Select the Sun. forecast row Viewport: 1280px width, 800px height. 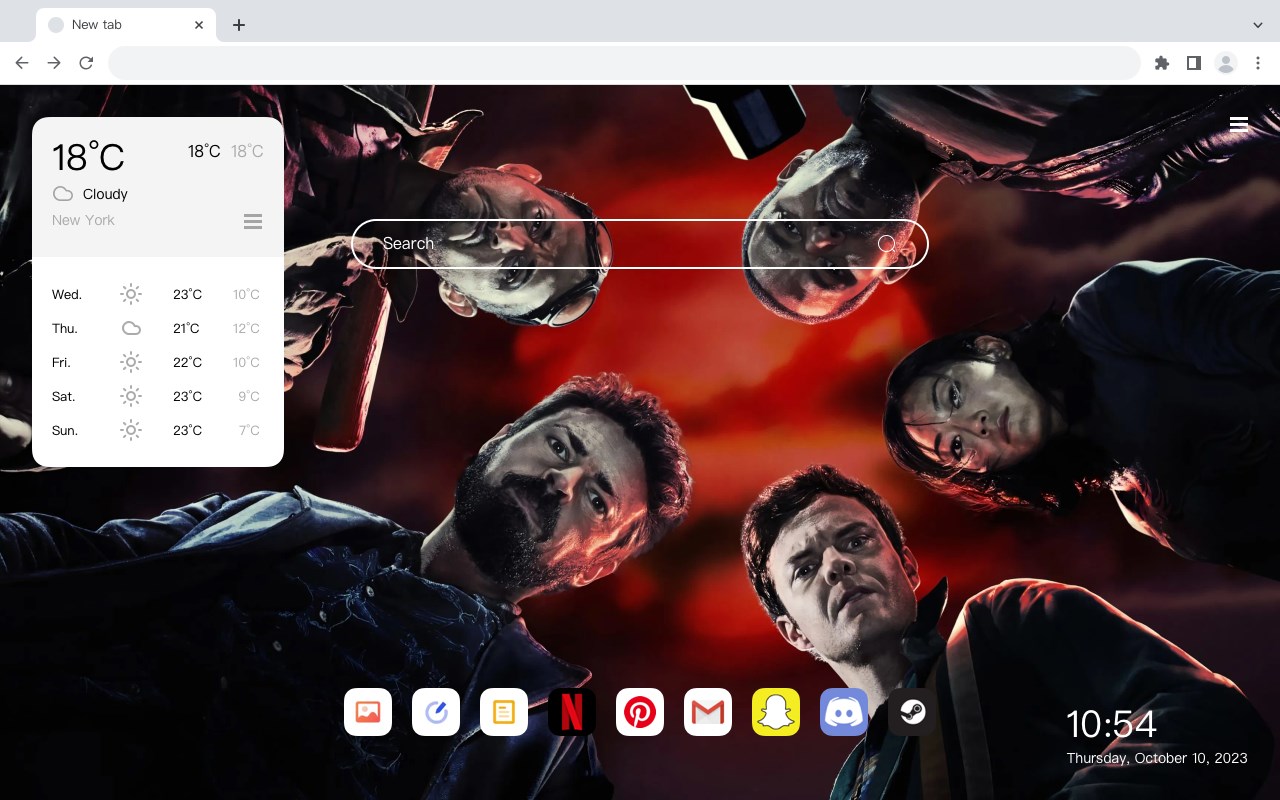pyautogui.click(x=158, y=430)
